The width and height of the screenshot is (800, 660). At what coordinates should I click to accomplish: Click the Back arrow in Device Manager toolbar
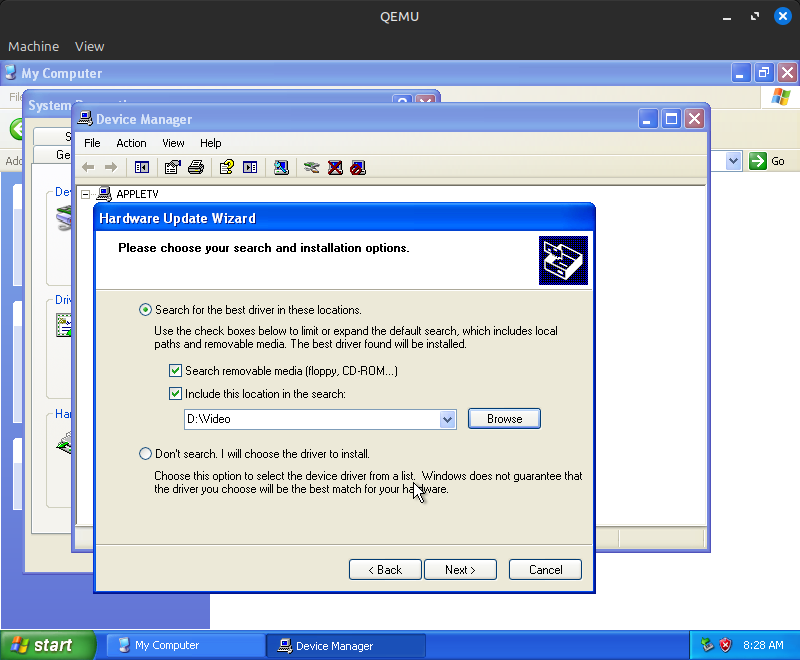pyautogui.click(x=88, y=167)
